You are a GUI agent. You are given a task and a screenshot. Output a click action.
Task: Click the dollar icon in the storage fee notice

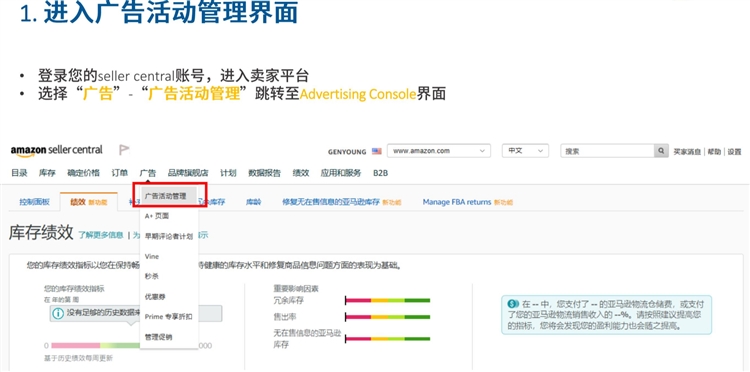(513, 304)
